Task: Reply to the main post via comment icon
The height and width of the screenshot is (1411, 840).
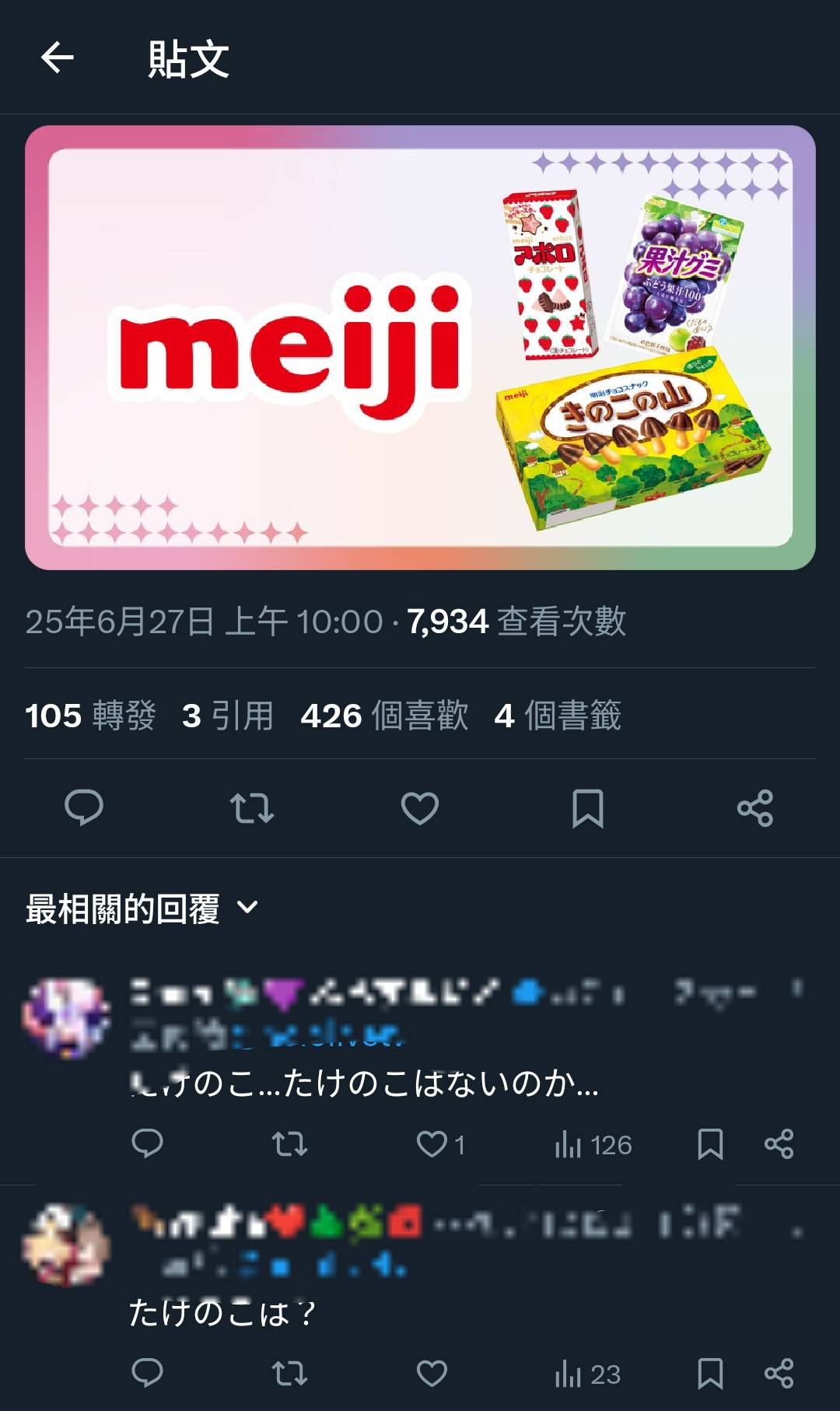Action: tap(84, 807)
